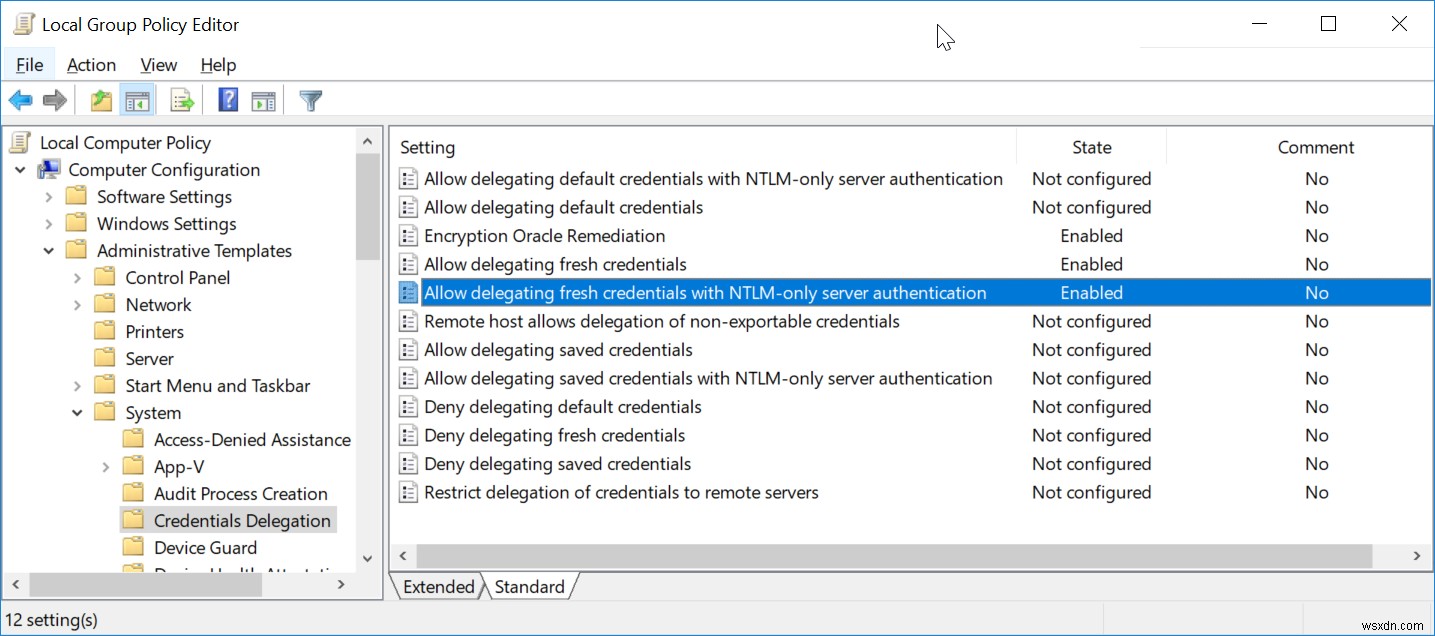Sort settings by clicking the State column header
This screenshot has height=636, width=1435.
coord(1090,147)
